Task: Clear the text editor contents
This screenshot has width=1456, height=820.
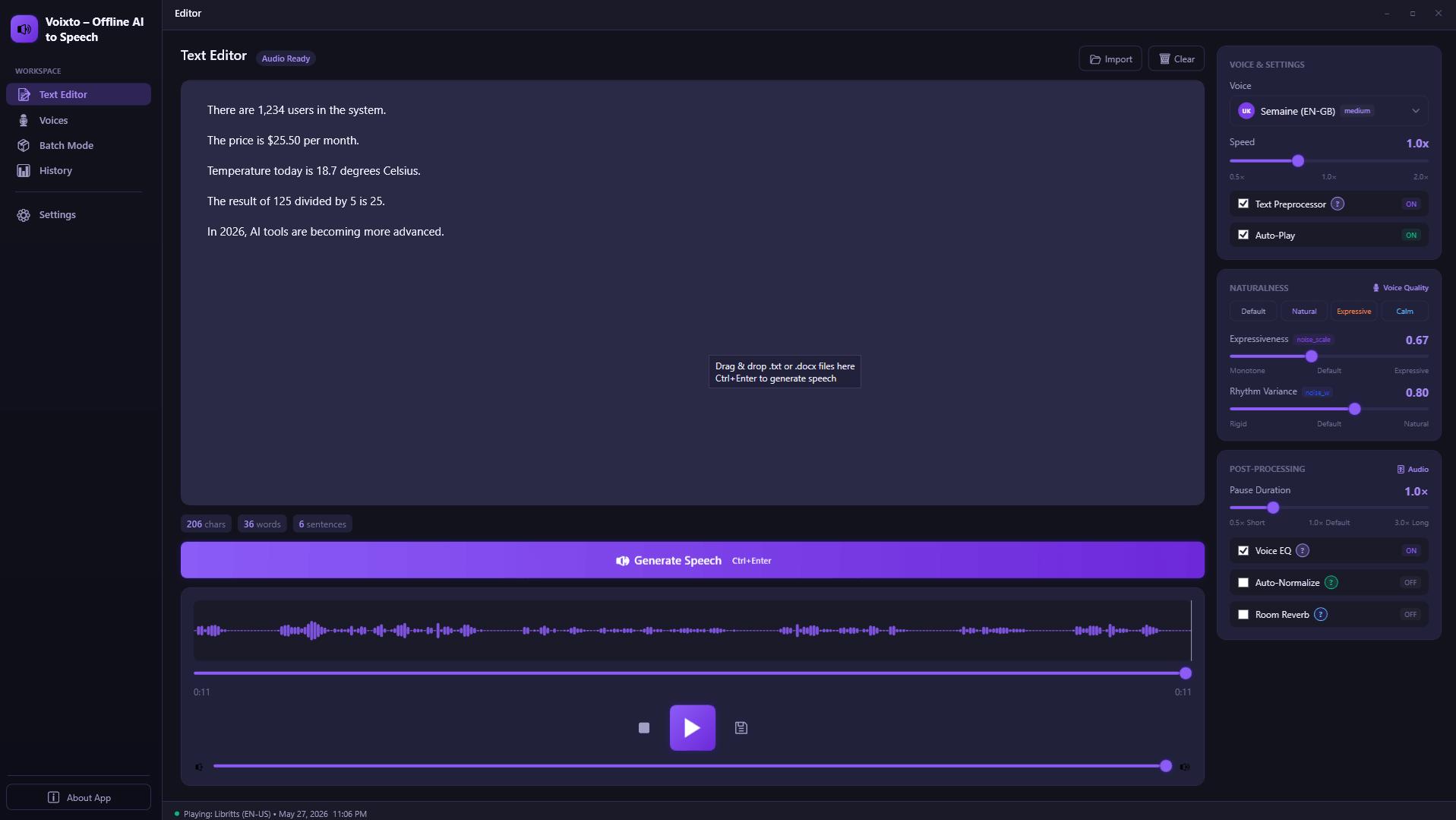Action: pyautogui.click(x=1176, y=59)
